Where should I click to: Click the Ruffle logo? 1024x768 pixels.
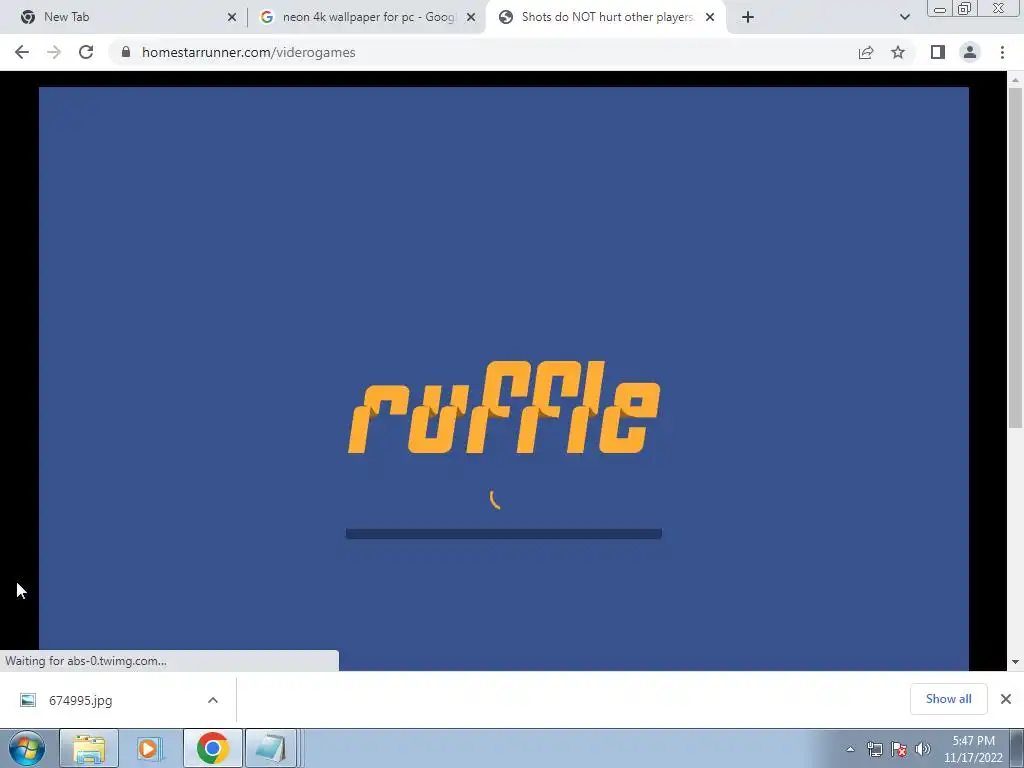[504, 407]
